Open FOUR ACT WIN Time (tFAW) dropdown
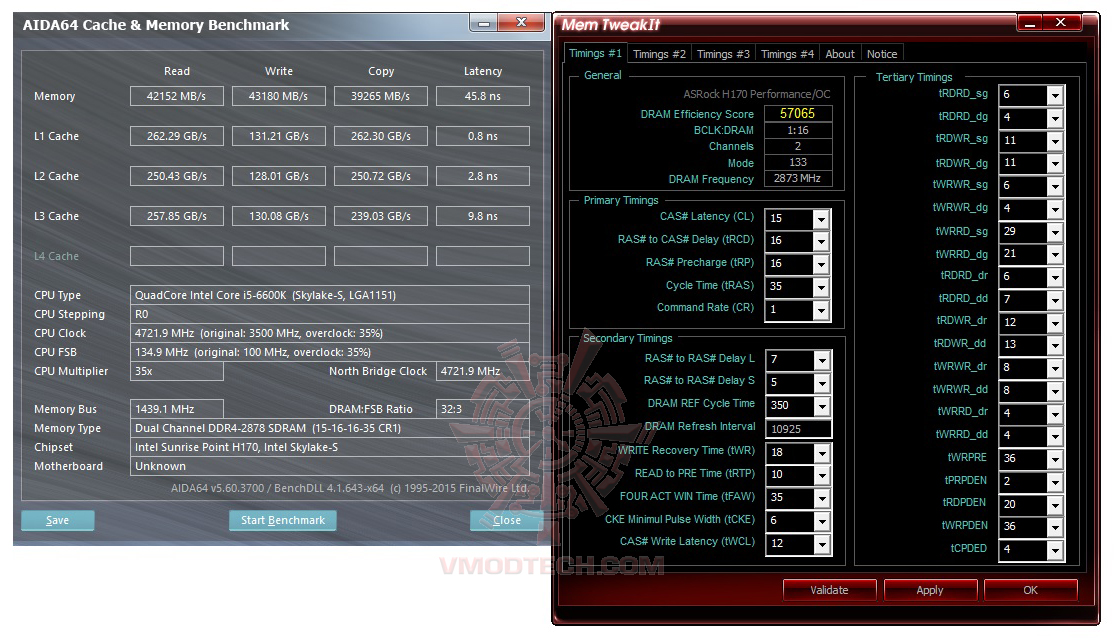 point(821,498)
